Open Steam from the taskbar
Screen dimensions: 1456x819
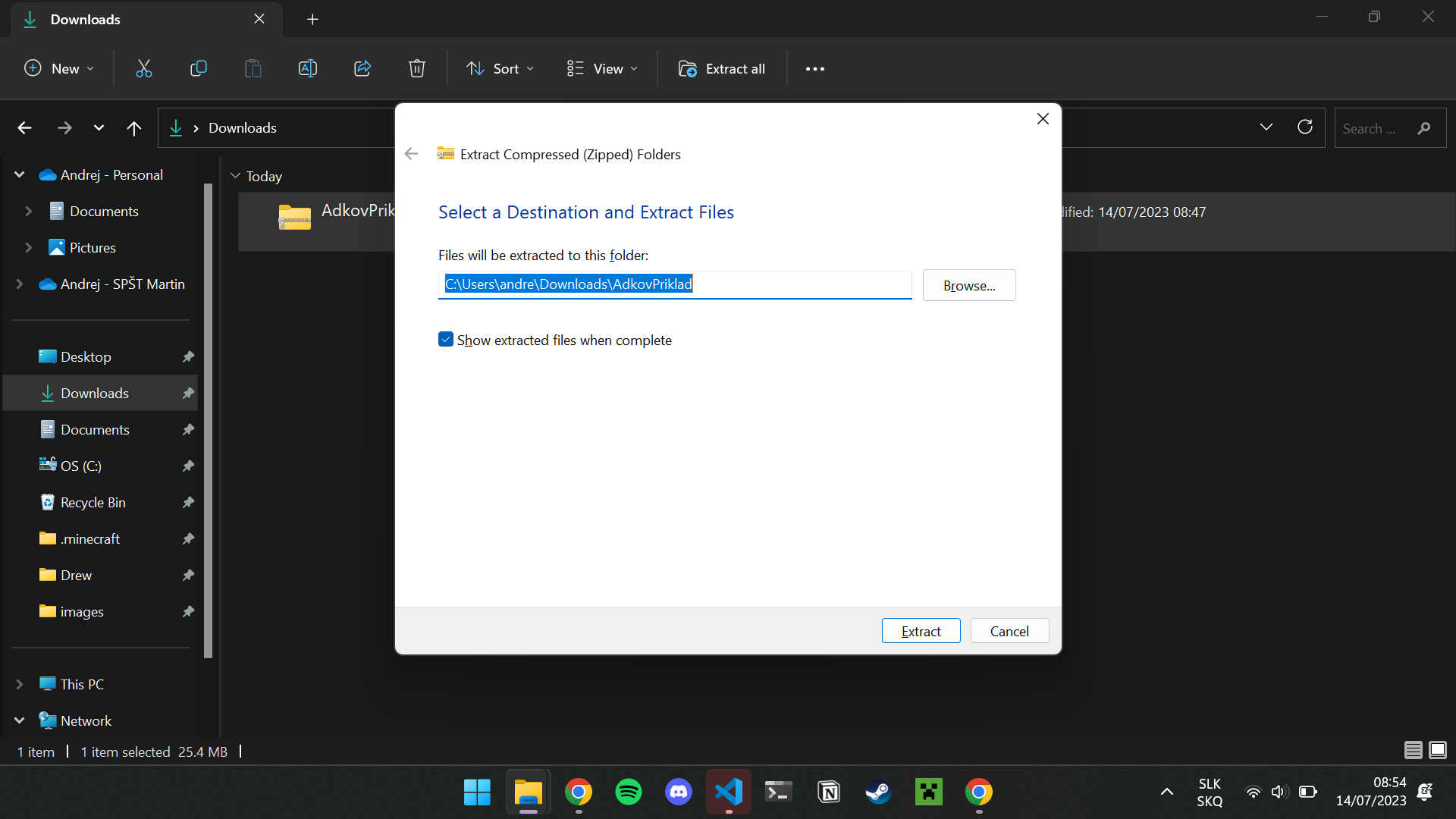(879, 792)
